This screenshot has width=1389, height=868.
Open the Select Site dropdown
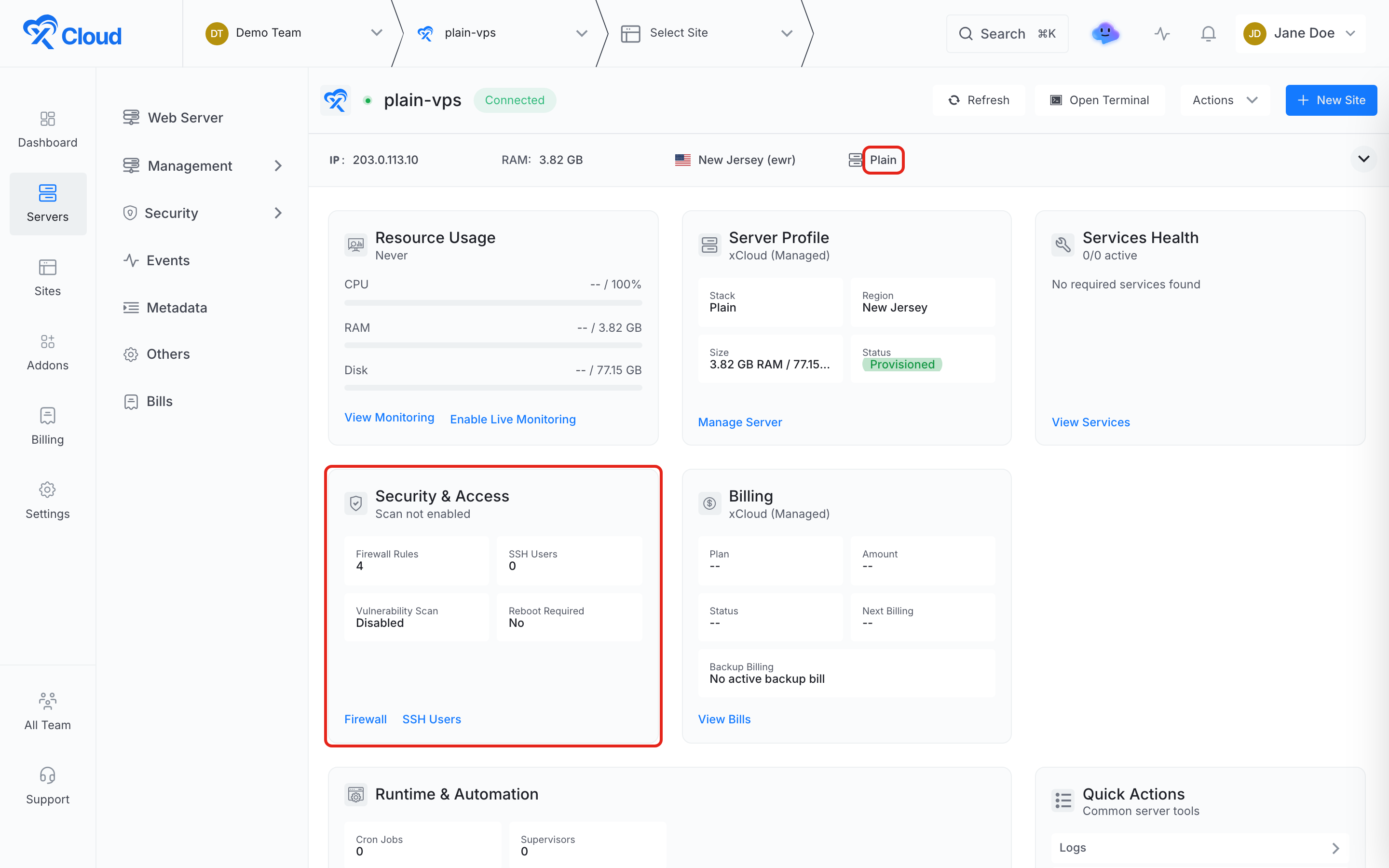point(707,33)
